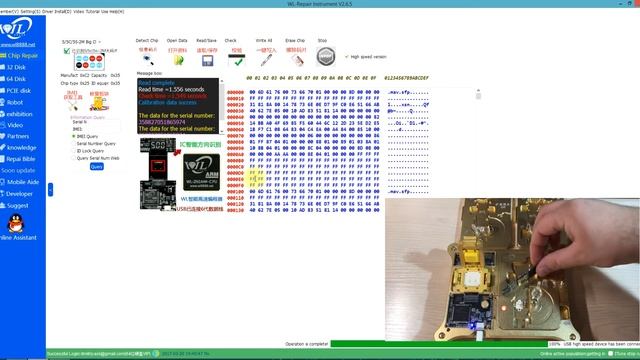Image resolution: width=640 pixels, height=360 pixels.
Task: Click the message box scroll up arrow
Action: [222, 81]
